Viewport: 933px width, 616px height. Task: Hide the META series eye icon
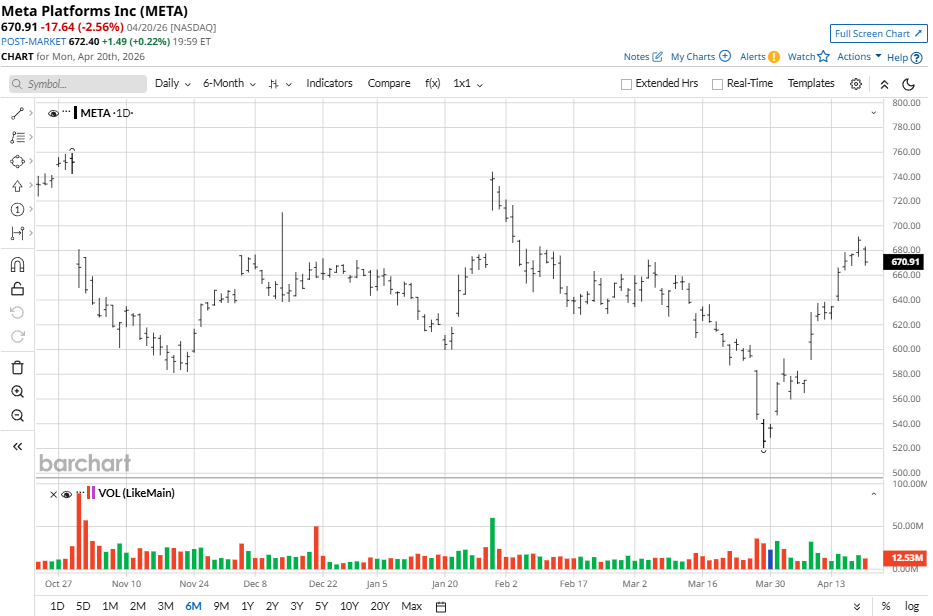click(x=53, y=113)
